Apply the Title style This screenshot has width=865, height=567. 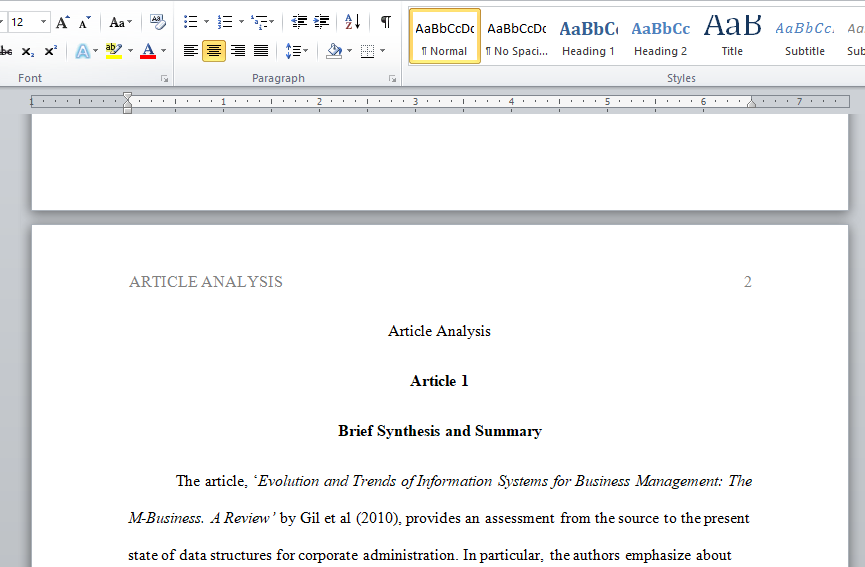coord(733,36)
